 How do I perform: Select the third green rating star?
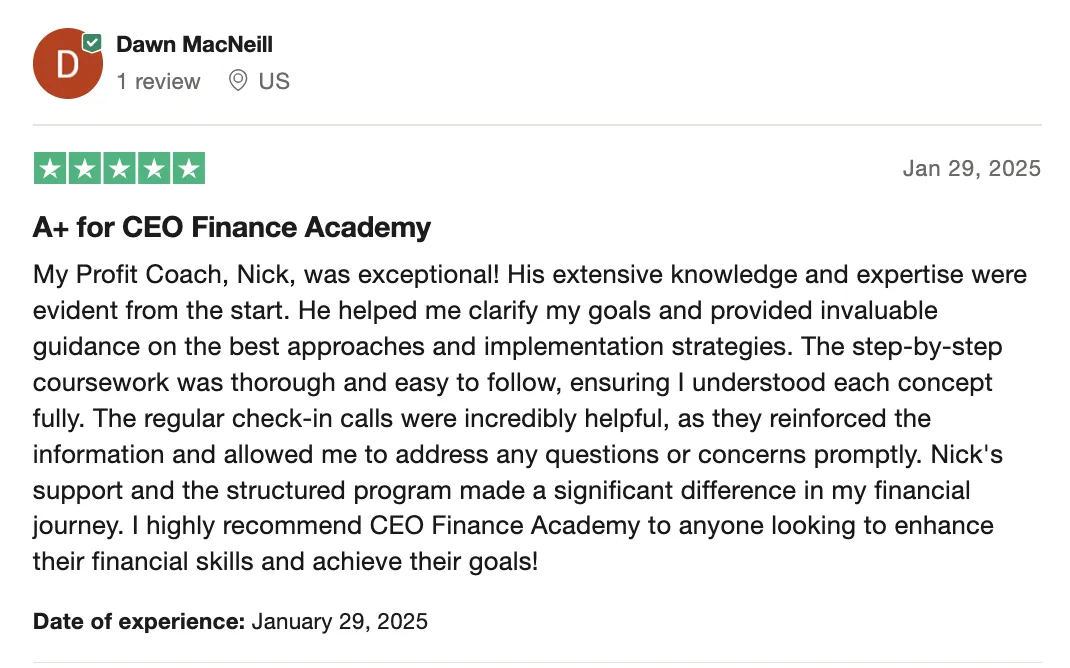coord(119,169)
